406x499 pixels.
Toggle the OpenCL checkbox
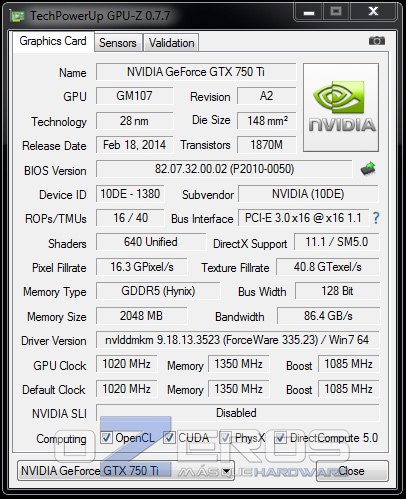point(106,438)
